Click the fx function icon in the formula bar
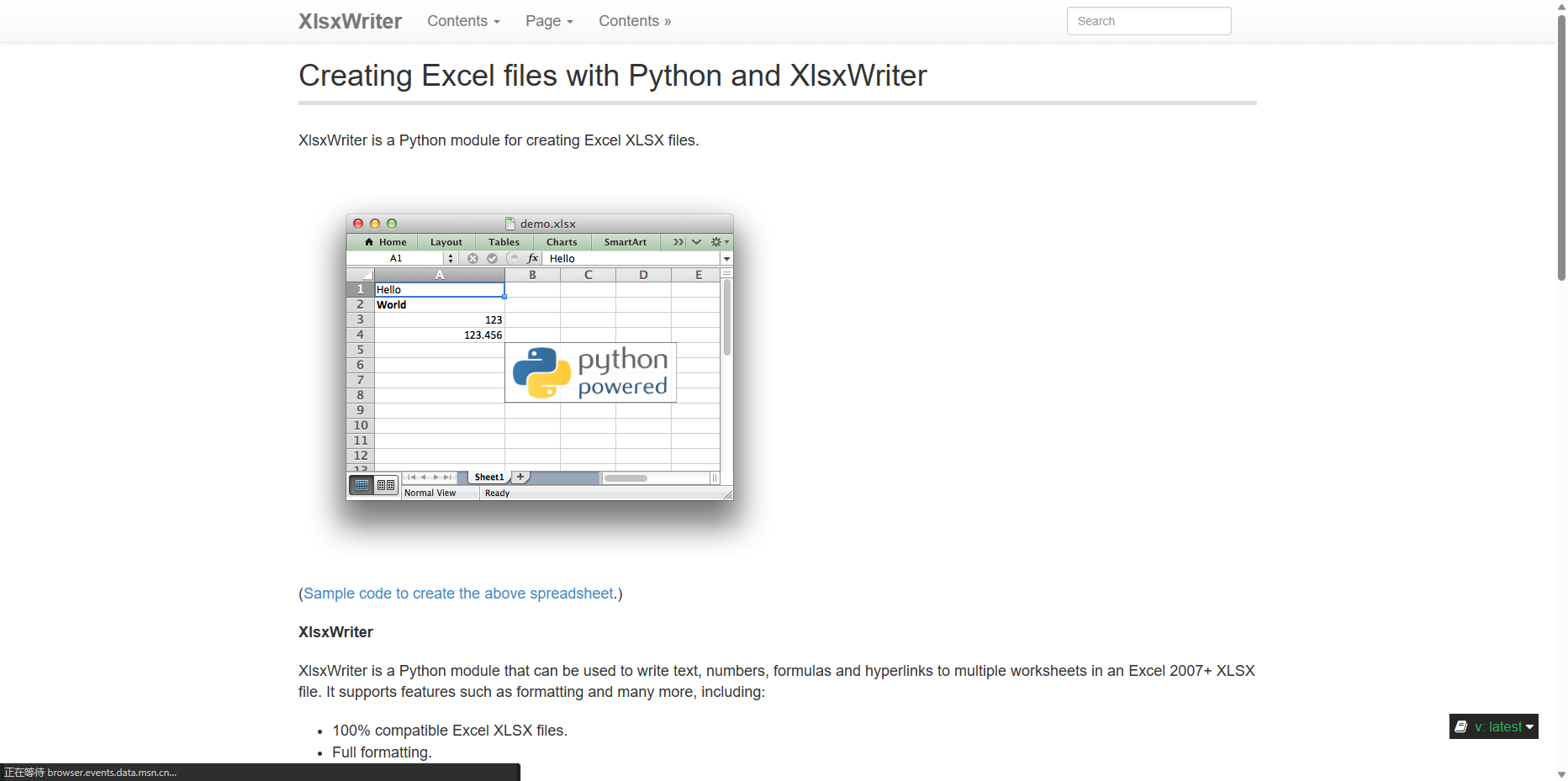Image resolution: width=1568 pixels, height=781 pixels. pyautogui.click(x=532, y=258)
